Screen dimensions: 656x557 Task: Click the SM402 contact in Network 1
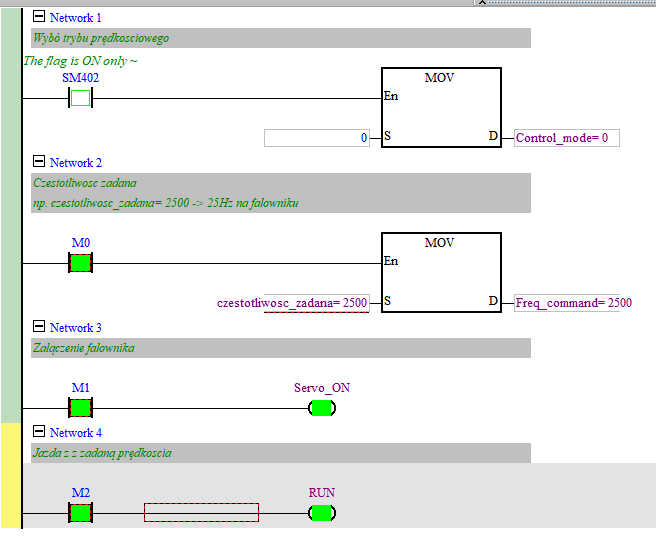click(x=80, y=98)
